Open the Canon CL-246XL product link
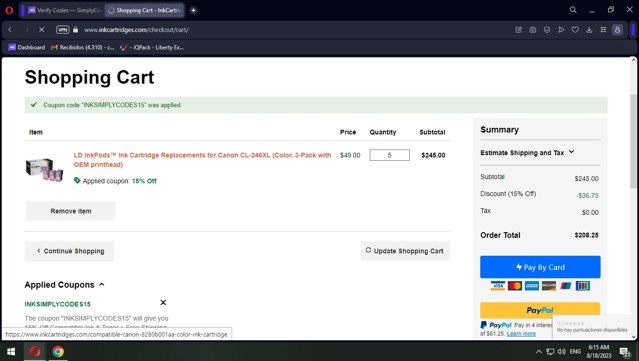 pos(202,160)
